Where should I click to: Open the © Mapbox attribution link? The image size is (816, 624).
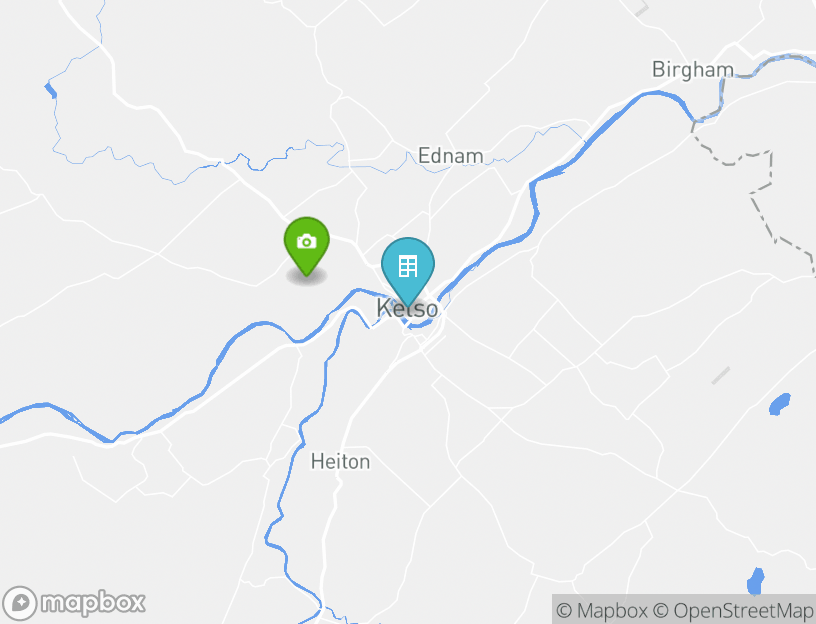(602, 610)
